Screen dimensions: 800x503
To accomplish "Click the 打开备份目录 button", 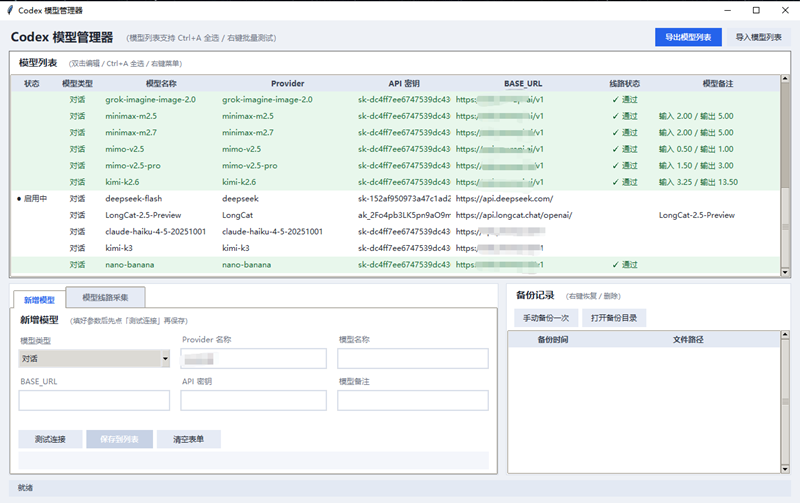I will (614, 318).
